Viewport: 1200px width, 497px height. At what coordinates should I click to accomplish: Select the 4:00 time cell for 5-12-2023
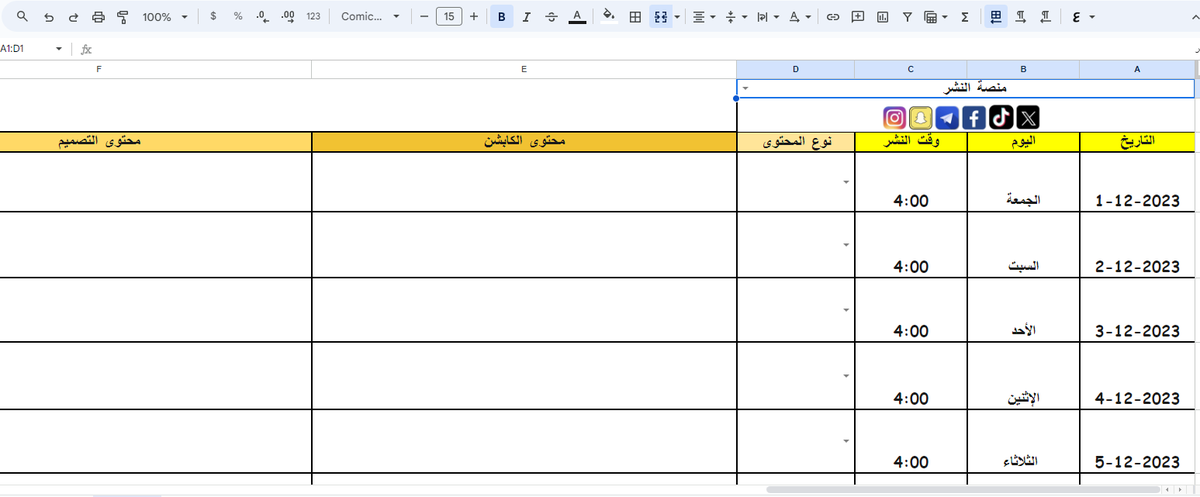911,441
